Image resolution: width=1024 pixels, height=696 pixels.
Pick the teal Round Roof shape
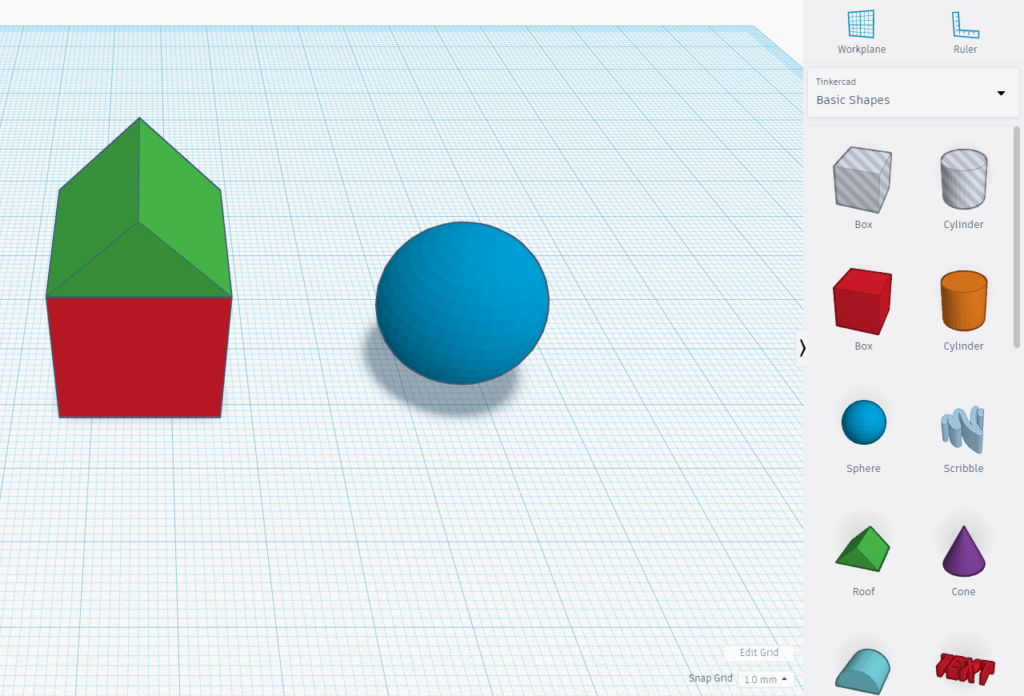point(863,671)
